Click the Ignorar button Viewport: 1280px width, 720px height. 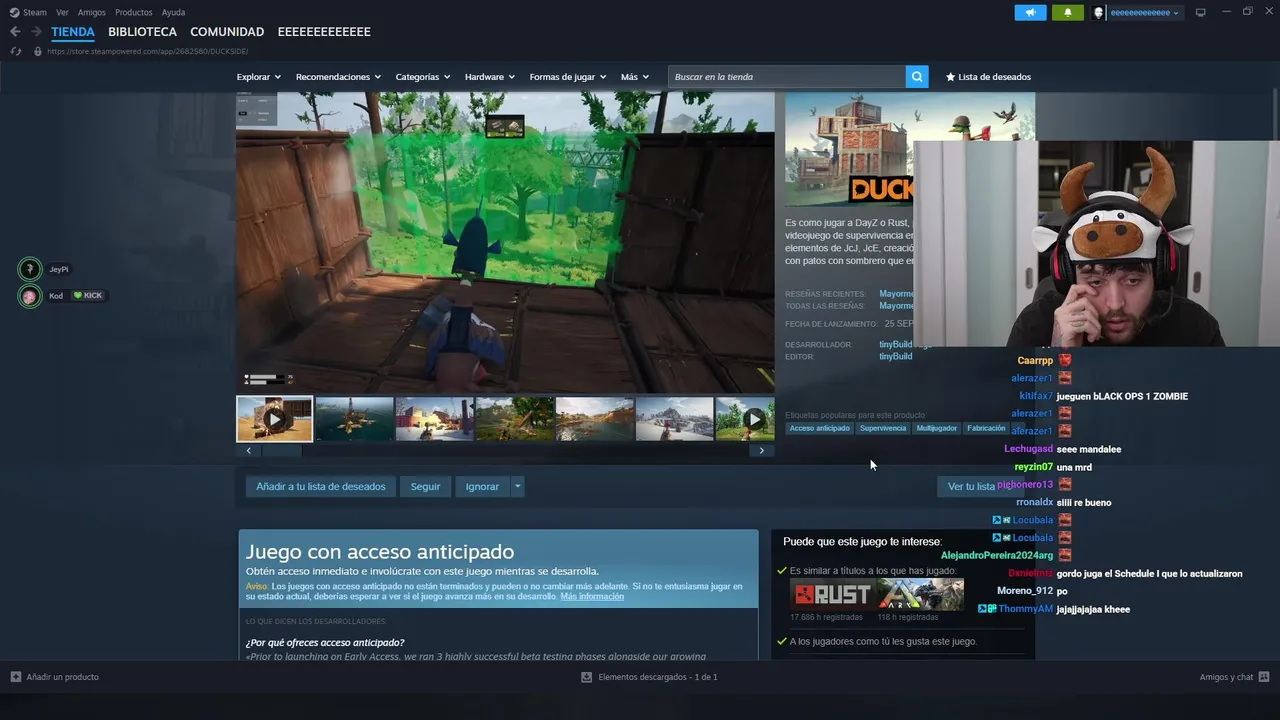(x=482, y=486)
